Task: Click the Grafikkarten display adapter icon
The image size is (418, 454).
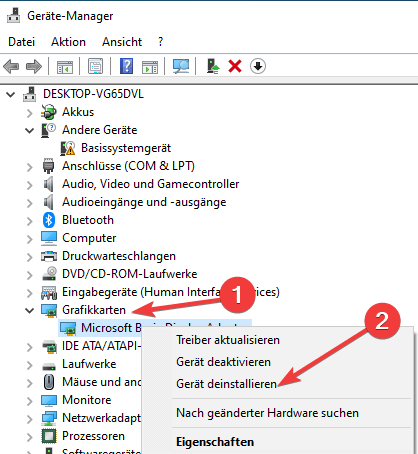Action: (49, 310)
